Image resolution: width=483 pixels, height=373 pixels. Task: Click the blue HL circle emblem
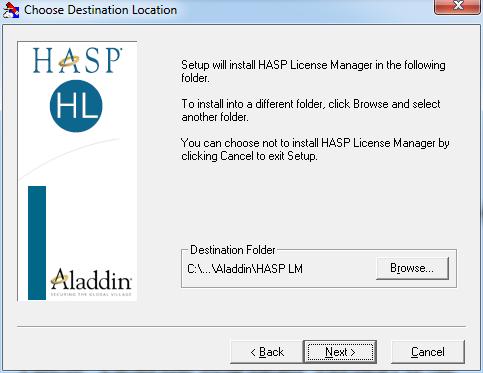point(76,106)
